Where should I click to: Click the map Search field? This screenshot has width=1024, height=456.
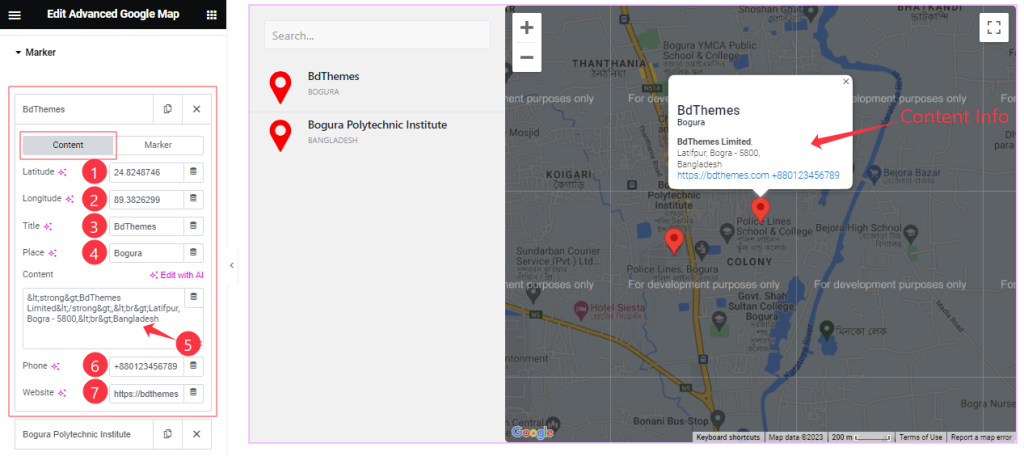(377, 35)
